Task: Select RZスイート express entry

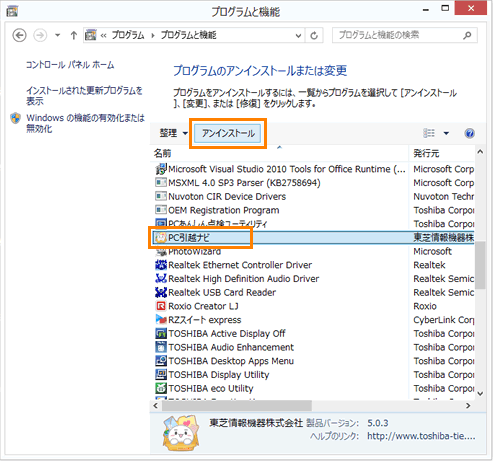Action: click(x=205, y=320)
